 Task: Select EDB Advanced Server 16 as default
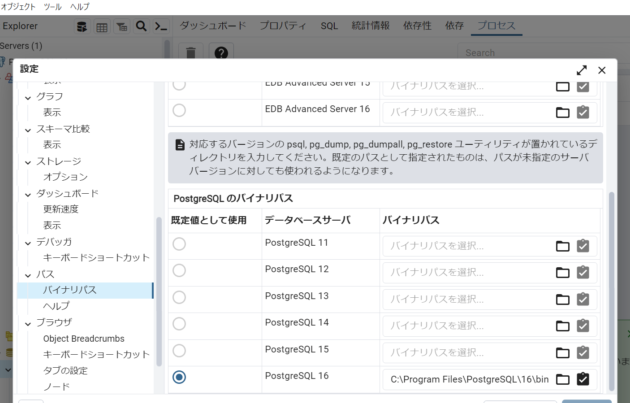point(179,110)
